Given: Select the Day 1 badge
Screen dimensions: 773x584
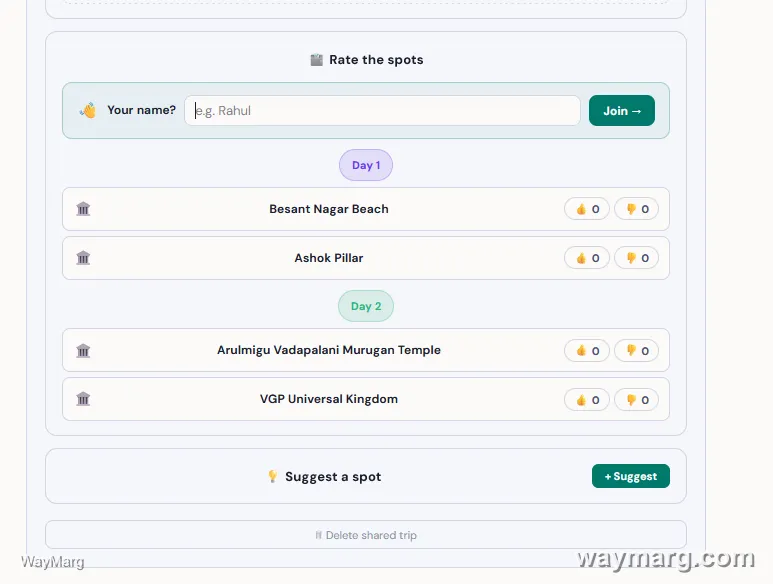Looking at the screenshot, I should coord(366,165).
